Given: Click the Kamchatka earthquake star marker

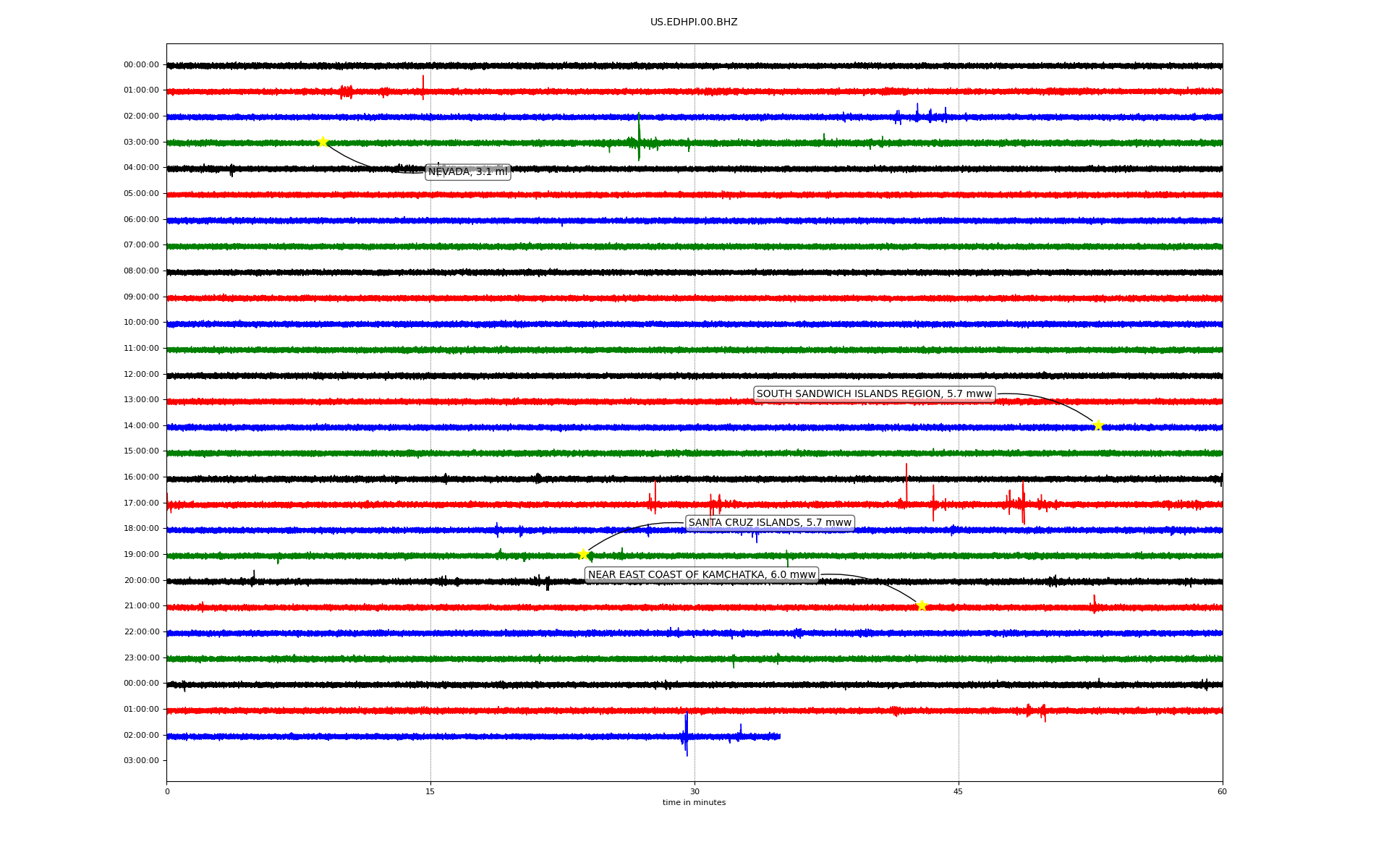Looking at the screenshot, I should click(921, 605).
